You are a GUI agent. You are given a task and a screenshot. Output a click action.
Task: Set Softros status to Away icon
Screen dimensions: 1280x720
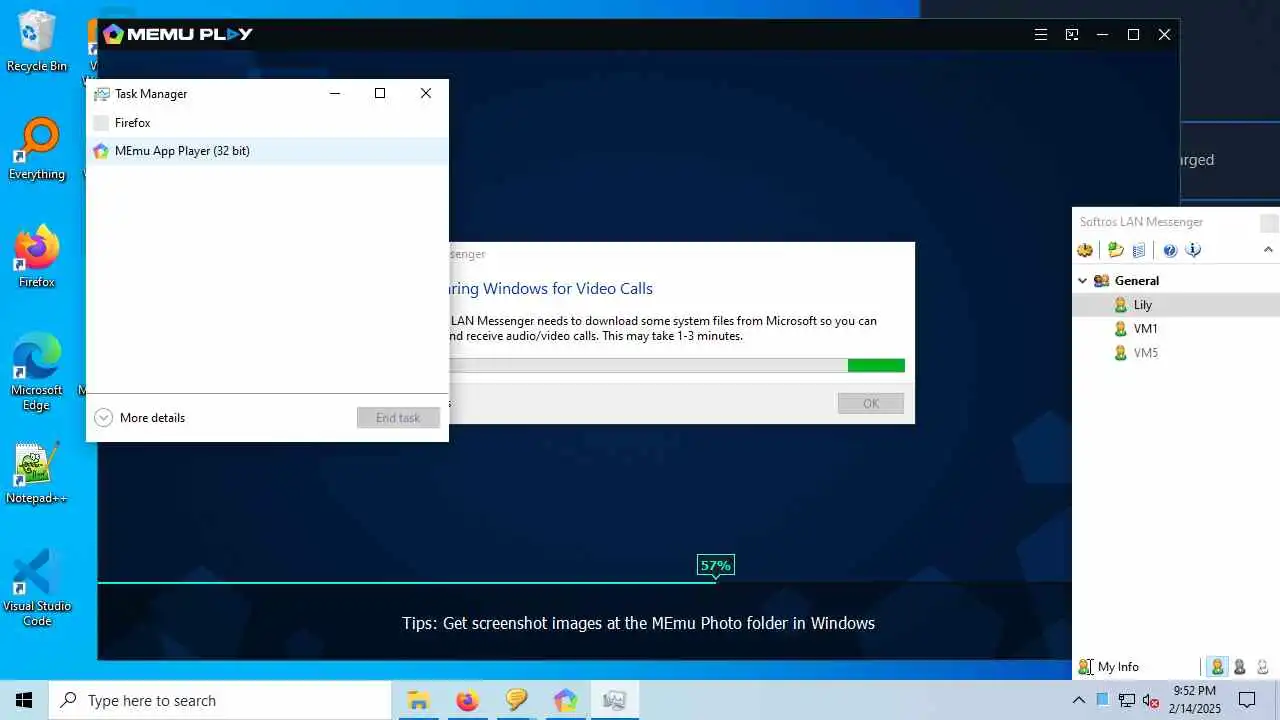[x=1262, y=667]
